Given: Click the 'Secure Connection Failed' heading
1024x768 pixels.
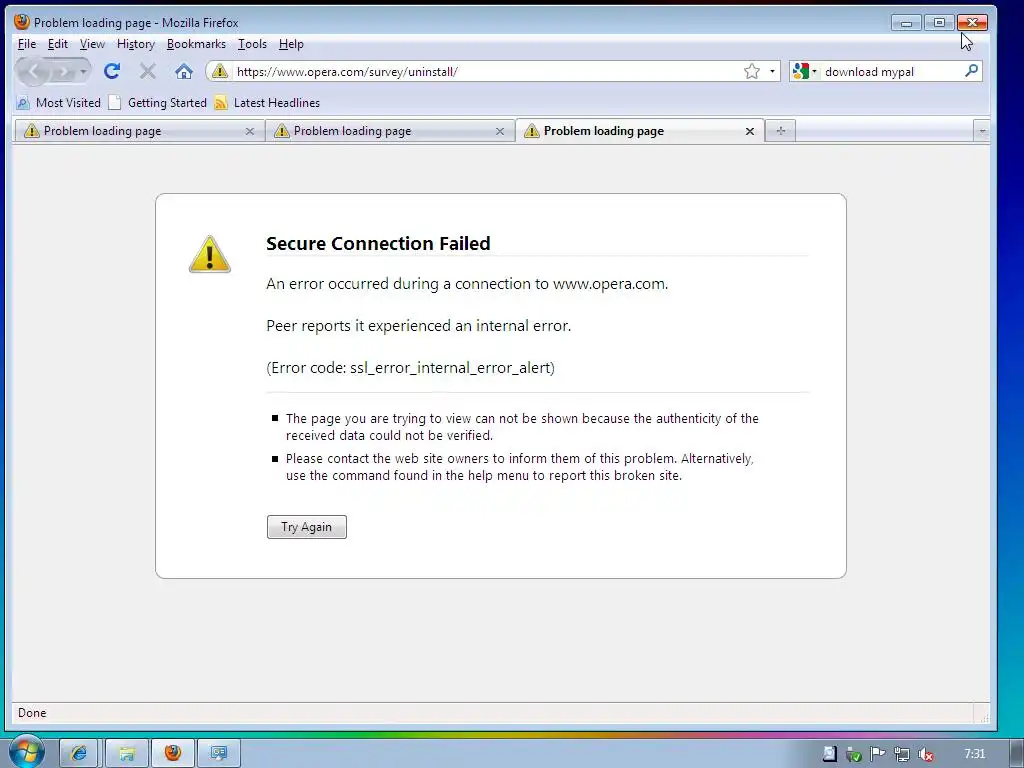Looking at the screenshot, I should 378,243.
